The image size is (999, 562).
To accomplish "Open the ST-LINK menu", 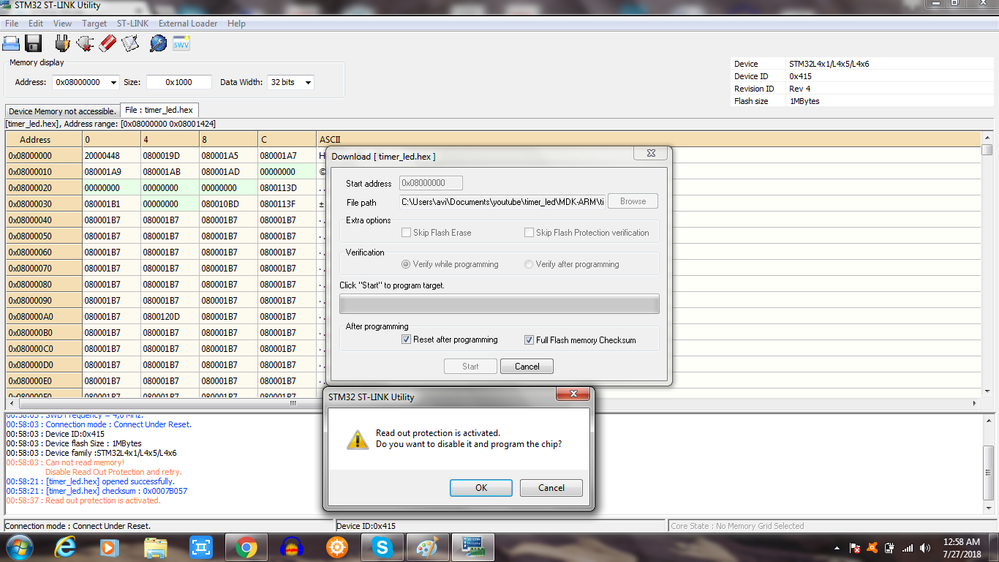I will pos(133,24).
